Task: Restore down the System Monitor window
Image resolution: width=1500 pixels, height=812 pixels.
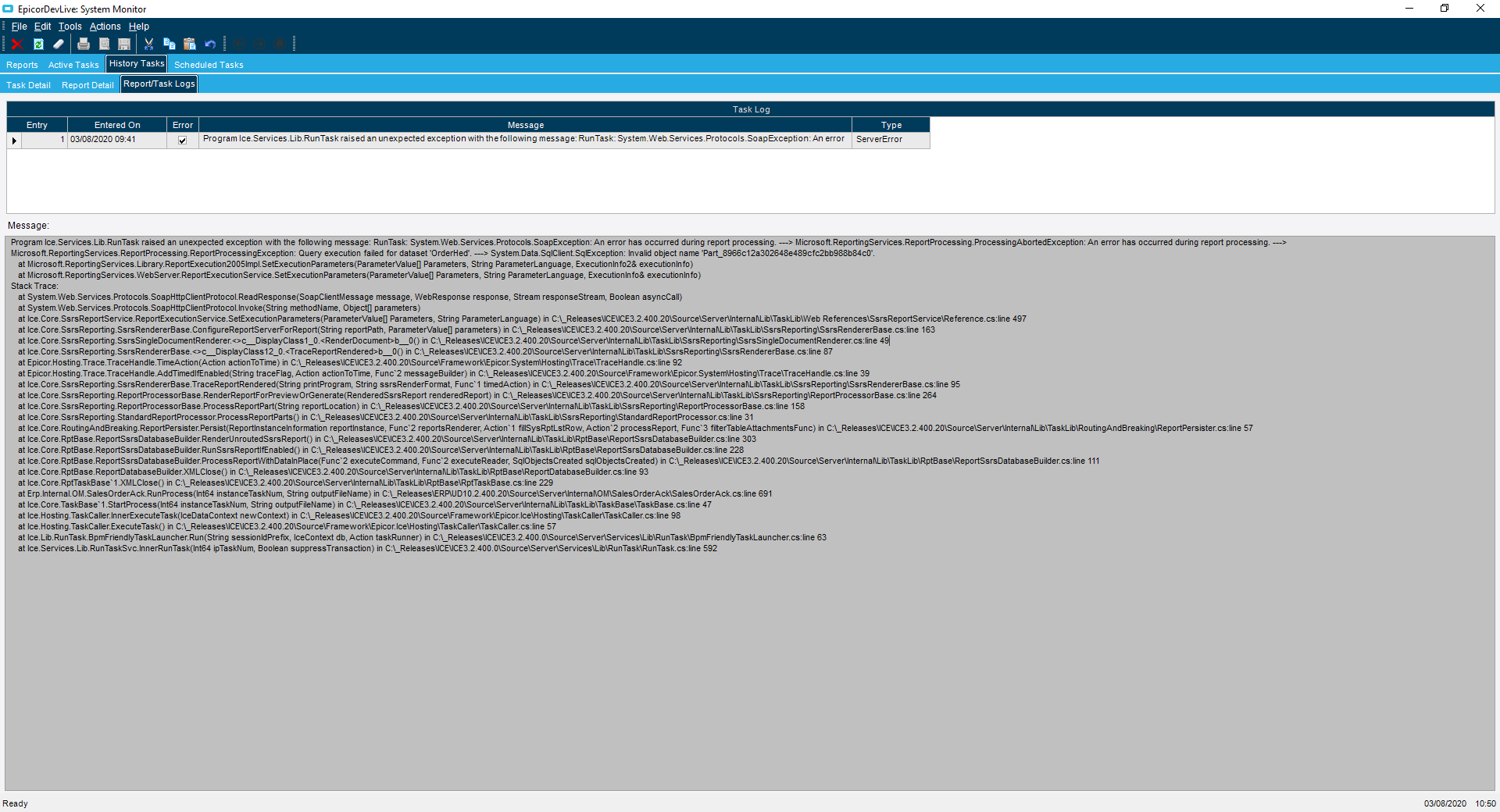Action: [1445, 9]
